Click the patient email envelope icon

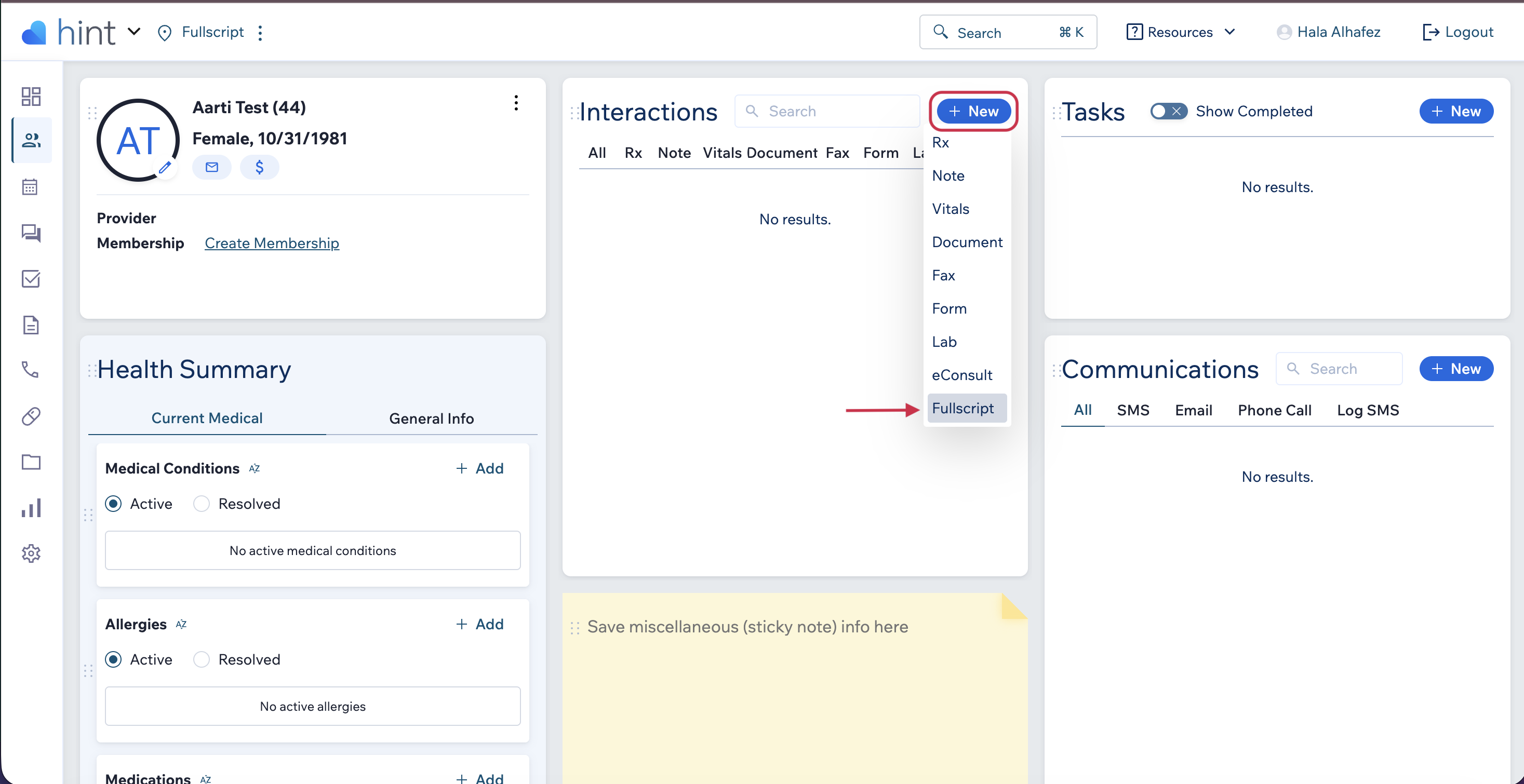[211, 167]
